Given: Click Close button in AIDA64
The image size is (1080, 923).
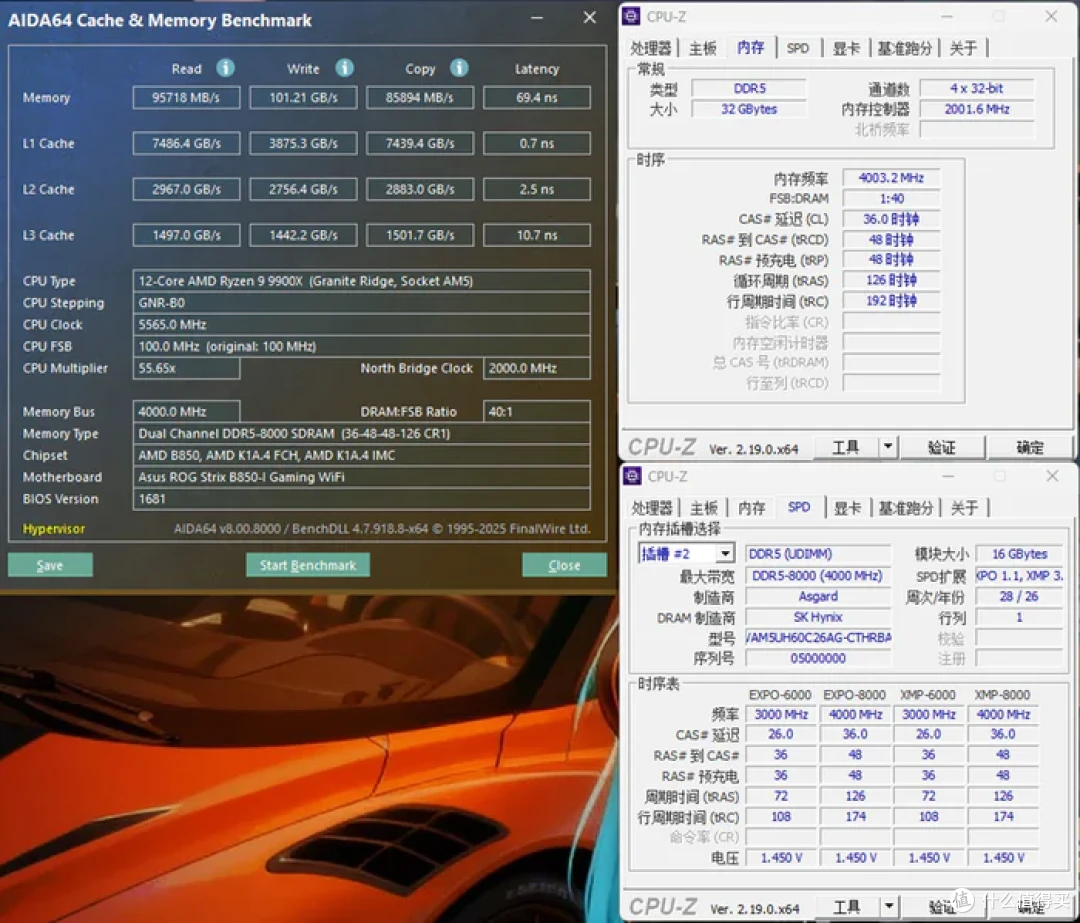Looking at the screenshot, I should pyautogui.click(x=564, y=566).
